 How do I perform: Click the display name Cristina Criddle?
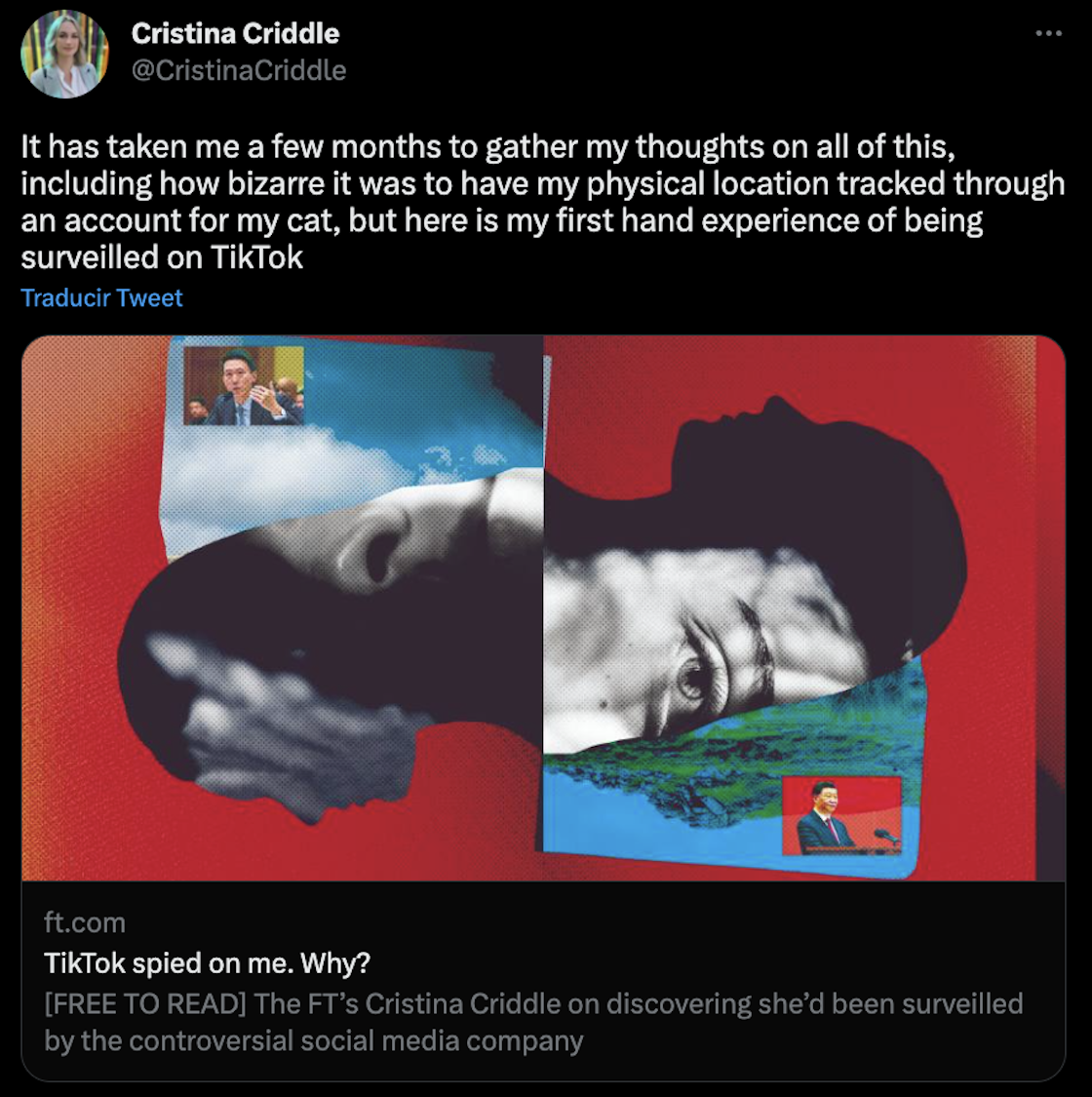click(235, 33)
